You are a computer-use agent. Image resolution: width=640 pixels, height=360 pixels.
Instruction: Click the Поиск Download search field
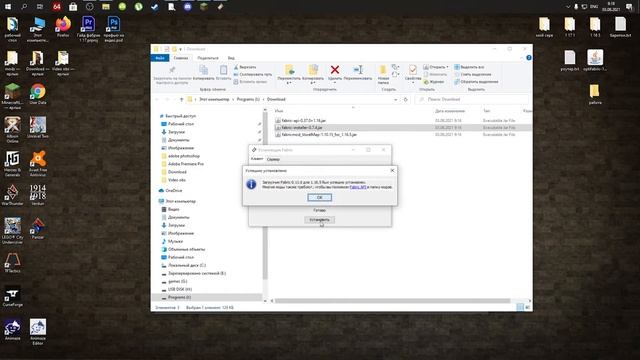point(471,99)
